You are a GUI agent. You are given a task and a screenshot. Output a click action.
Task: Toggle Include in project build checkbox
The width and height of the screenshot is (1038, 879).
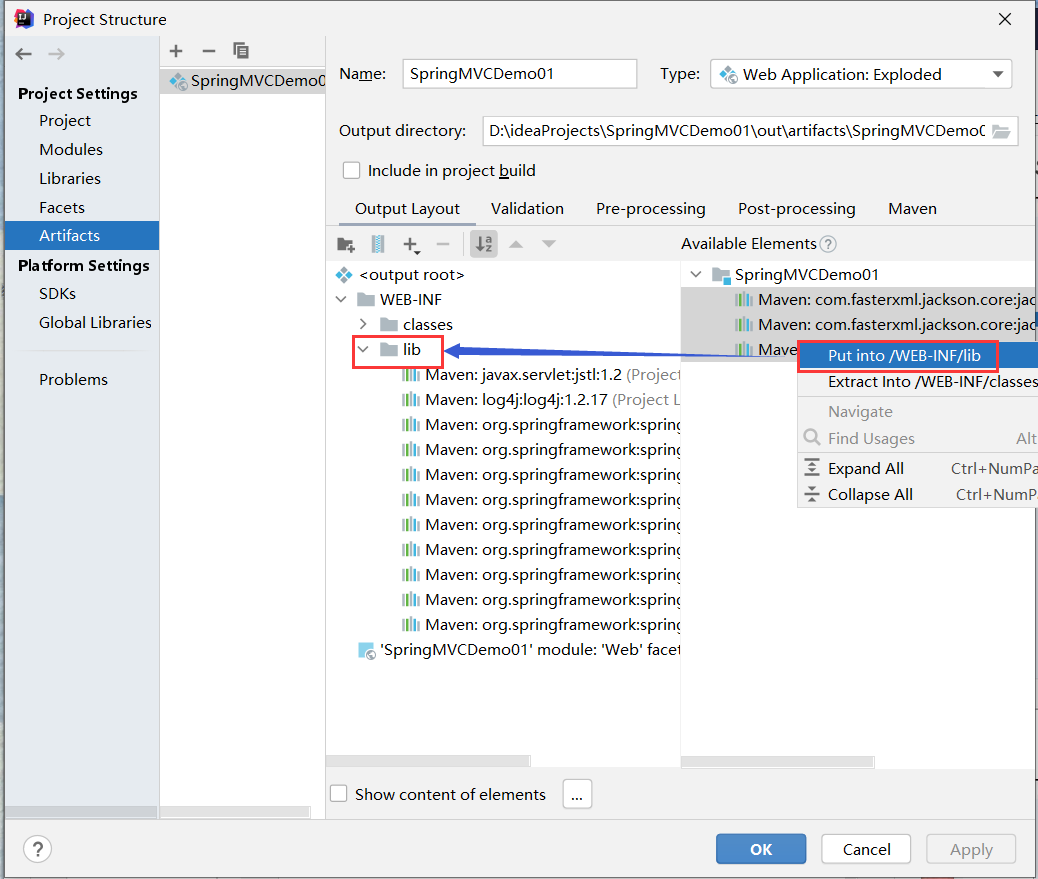pos(352,171)
